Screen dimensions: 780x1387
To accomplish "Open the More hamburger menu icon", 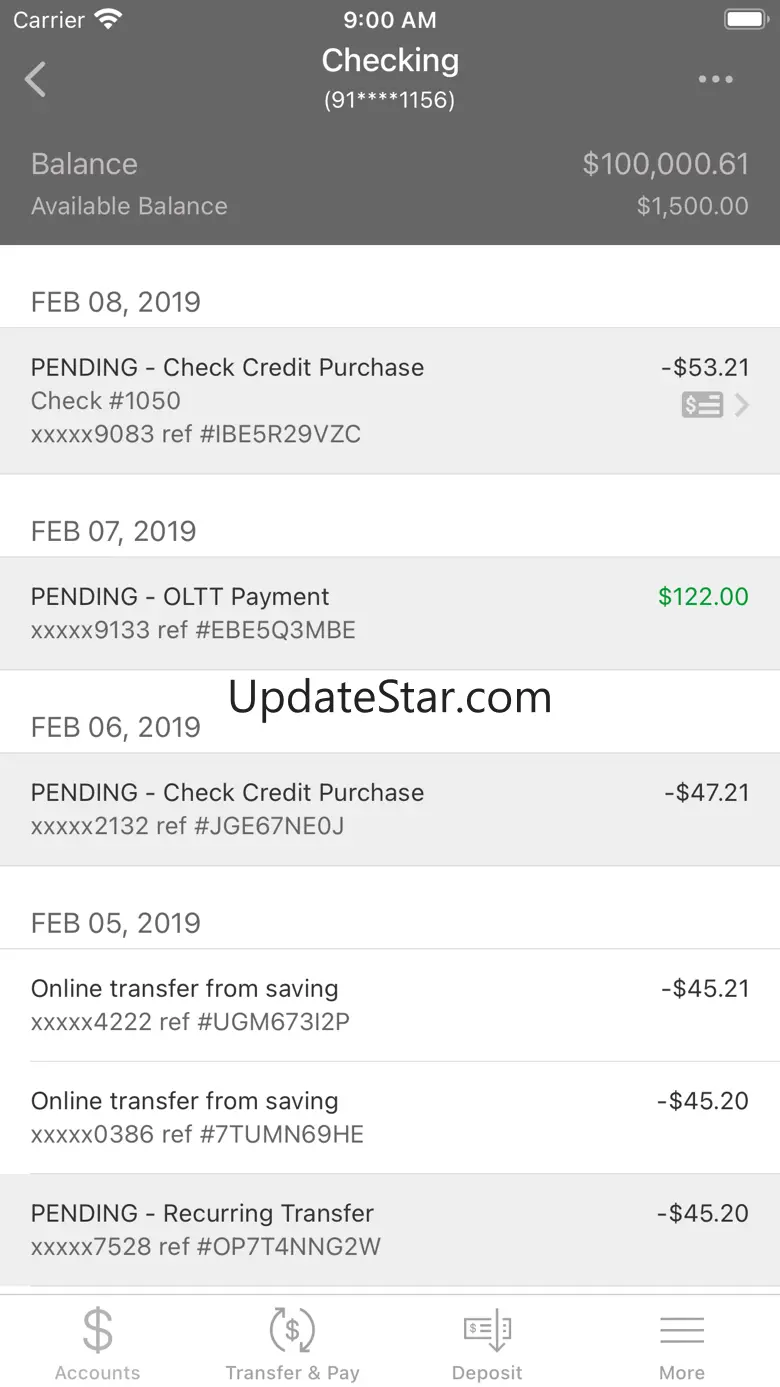I will tap(682, 1330).
